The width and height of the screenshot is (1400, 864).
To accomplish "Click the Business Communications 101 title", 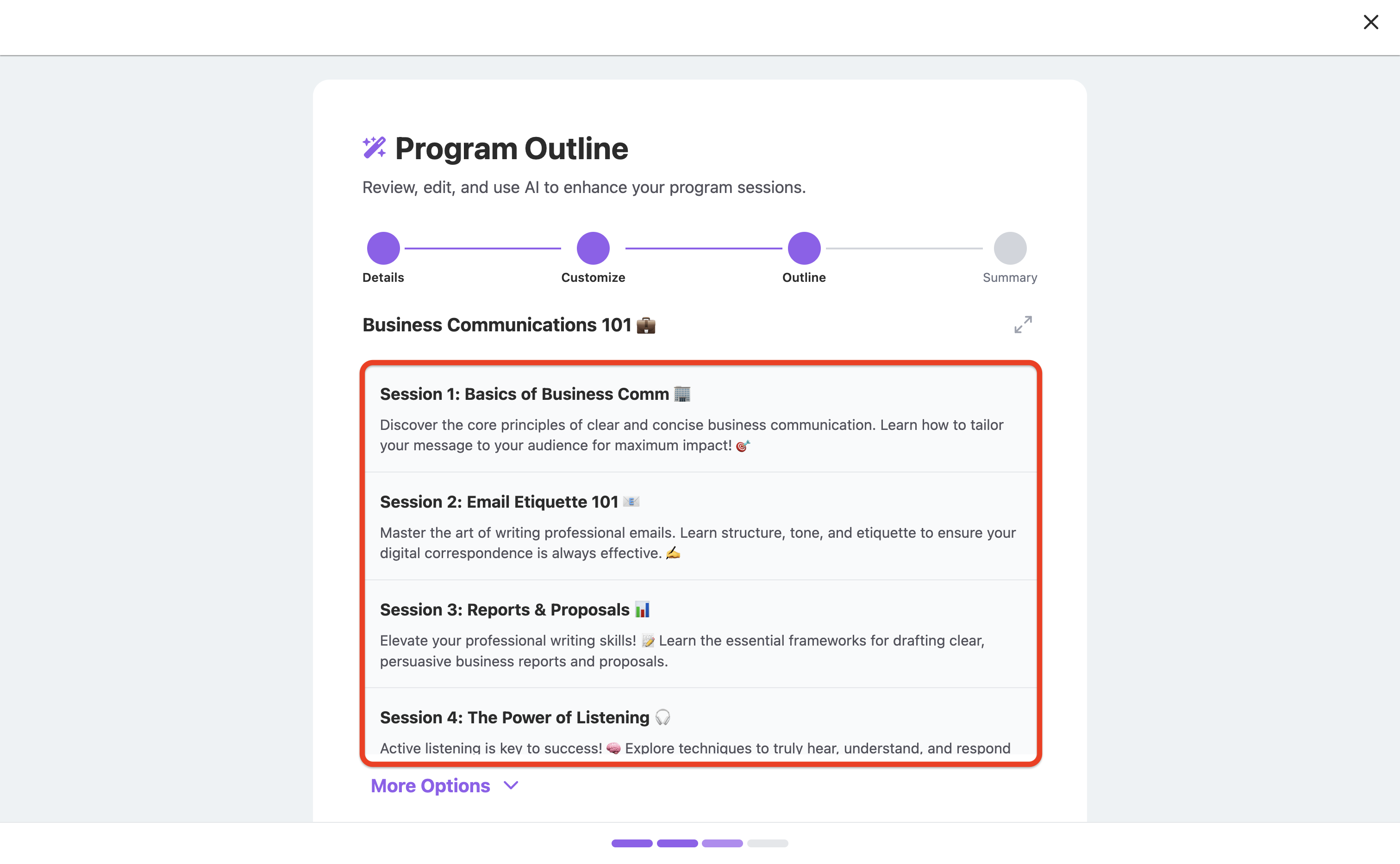I will (x=497, y=324).
